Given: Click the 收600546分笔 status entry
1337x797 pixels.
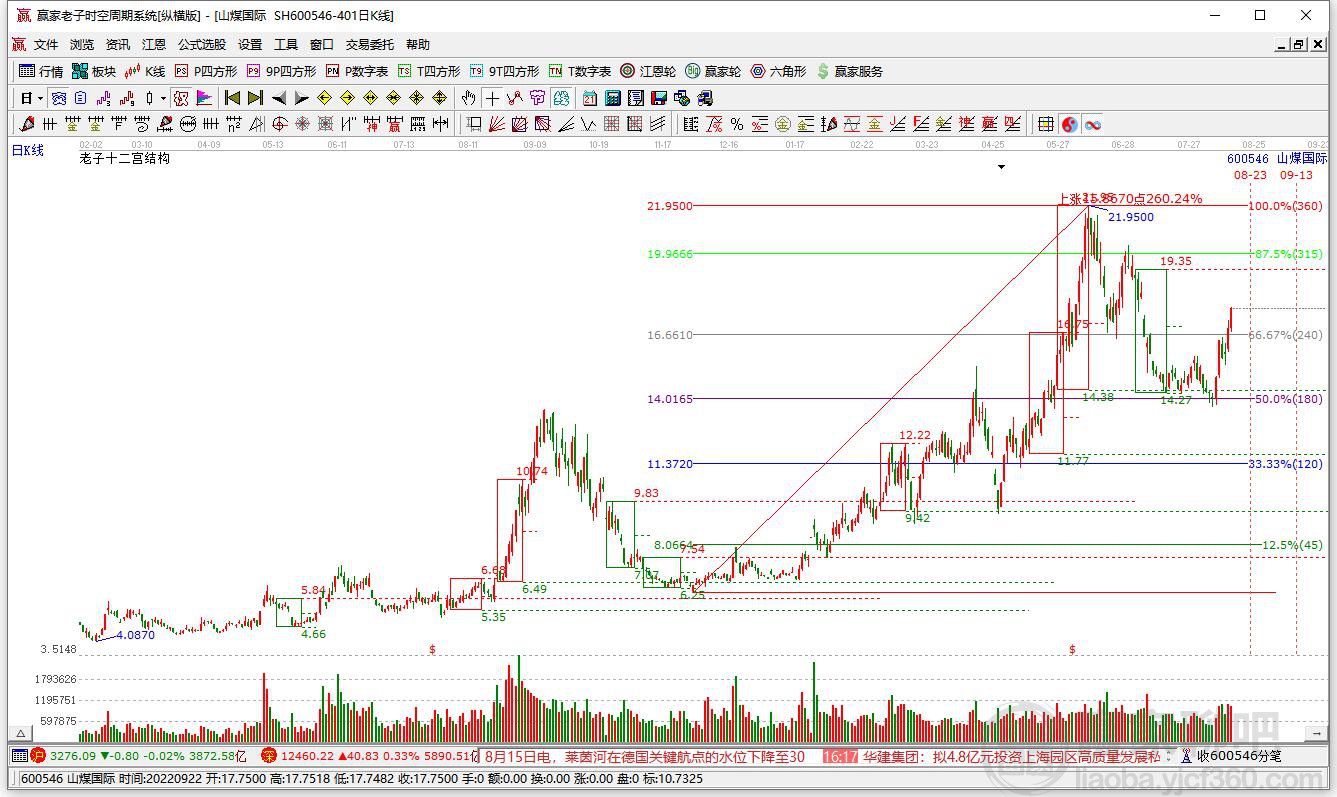Looking at the screenshot, I should coord(1239,757).
